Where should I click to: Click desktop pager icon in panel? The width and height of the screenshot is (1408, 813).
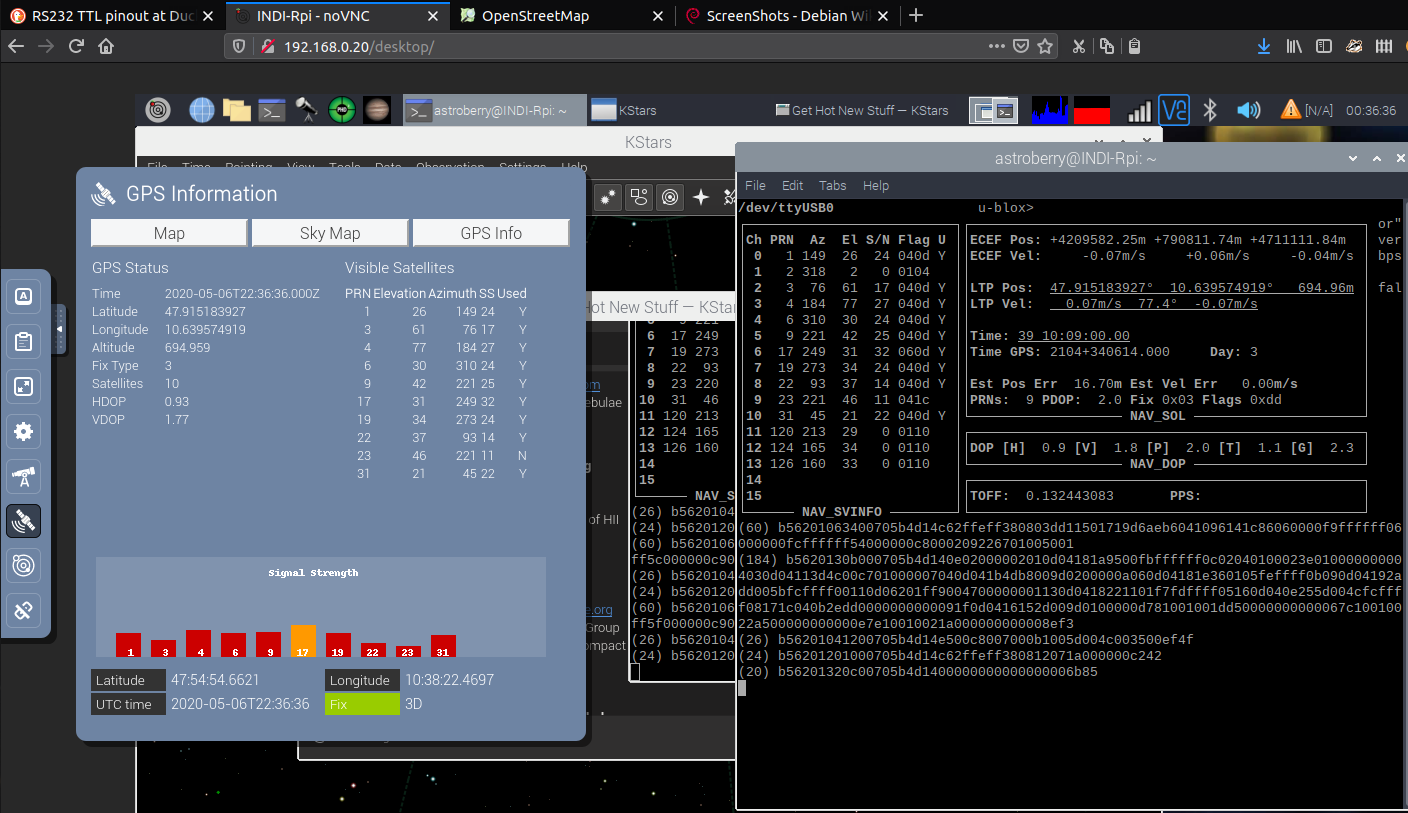pos(994,110)
